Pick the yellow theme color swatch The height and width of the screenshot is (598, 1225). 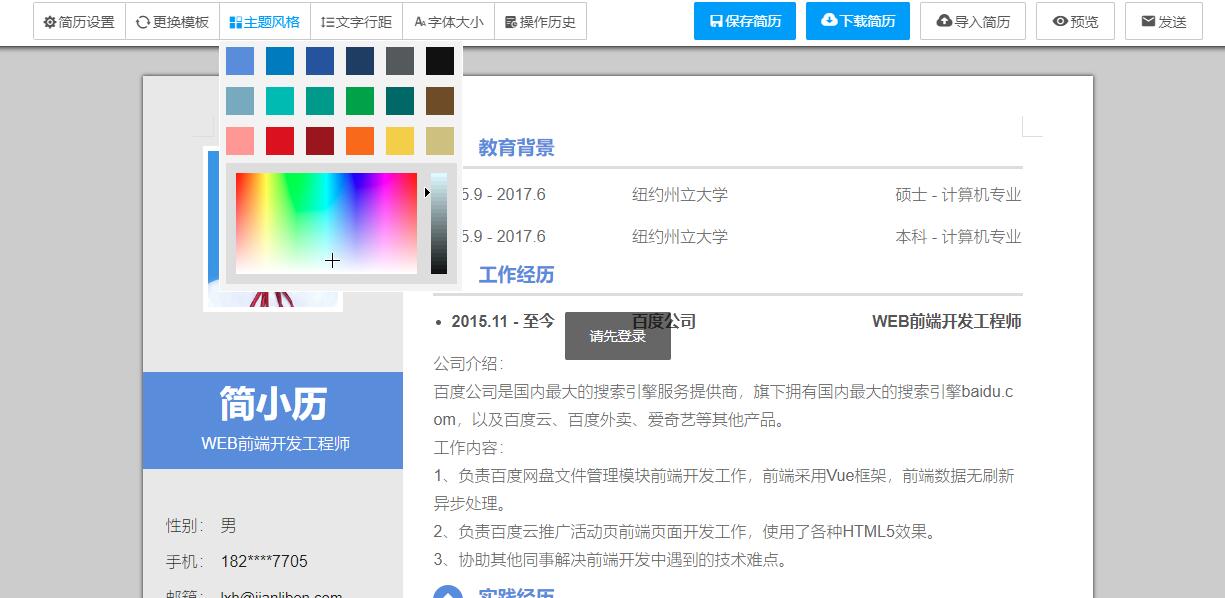[400, 140]
